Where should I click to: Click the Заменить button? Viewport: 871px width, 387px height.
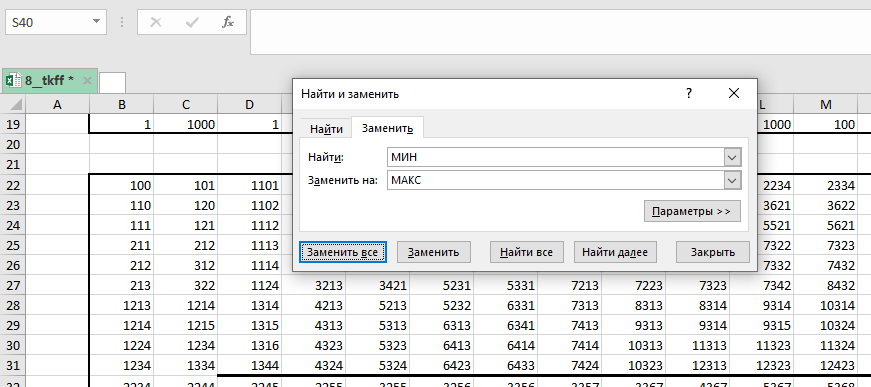(433, 252)
